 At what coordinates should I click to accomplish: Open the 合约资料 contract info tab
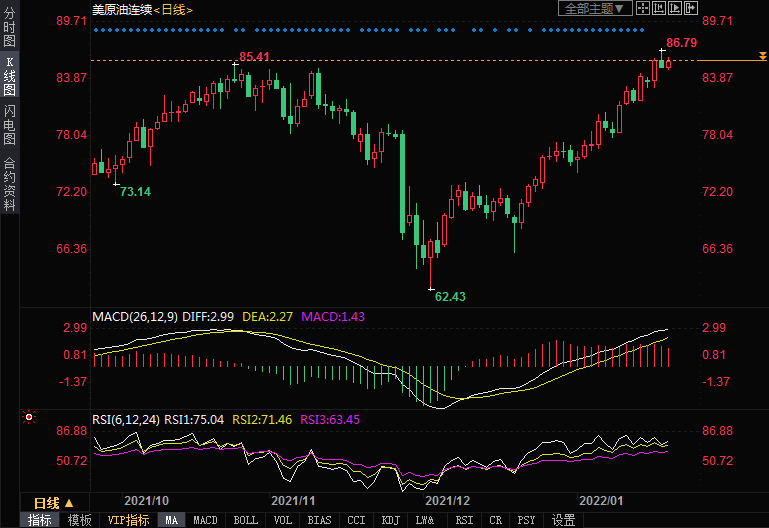click(x=9, y=183)
